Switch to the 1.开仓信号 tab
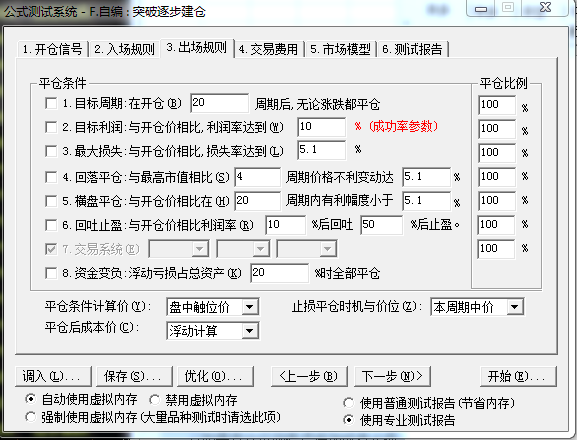This screenshot has height=440, width=577. (53, 49)
